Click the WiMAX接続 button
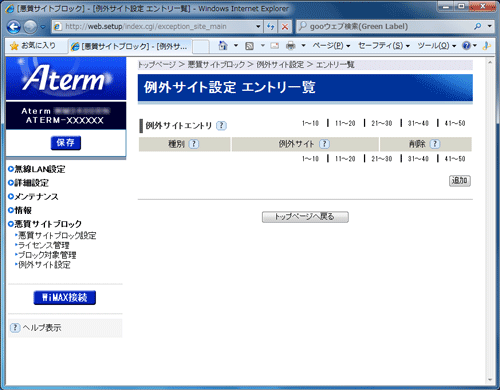500x390 pixels. pyautogui.click(x=65, y=298)
